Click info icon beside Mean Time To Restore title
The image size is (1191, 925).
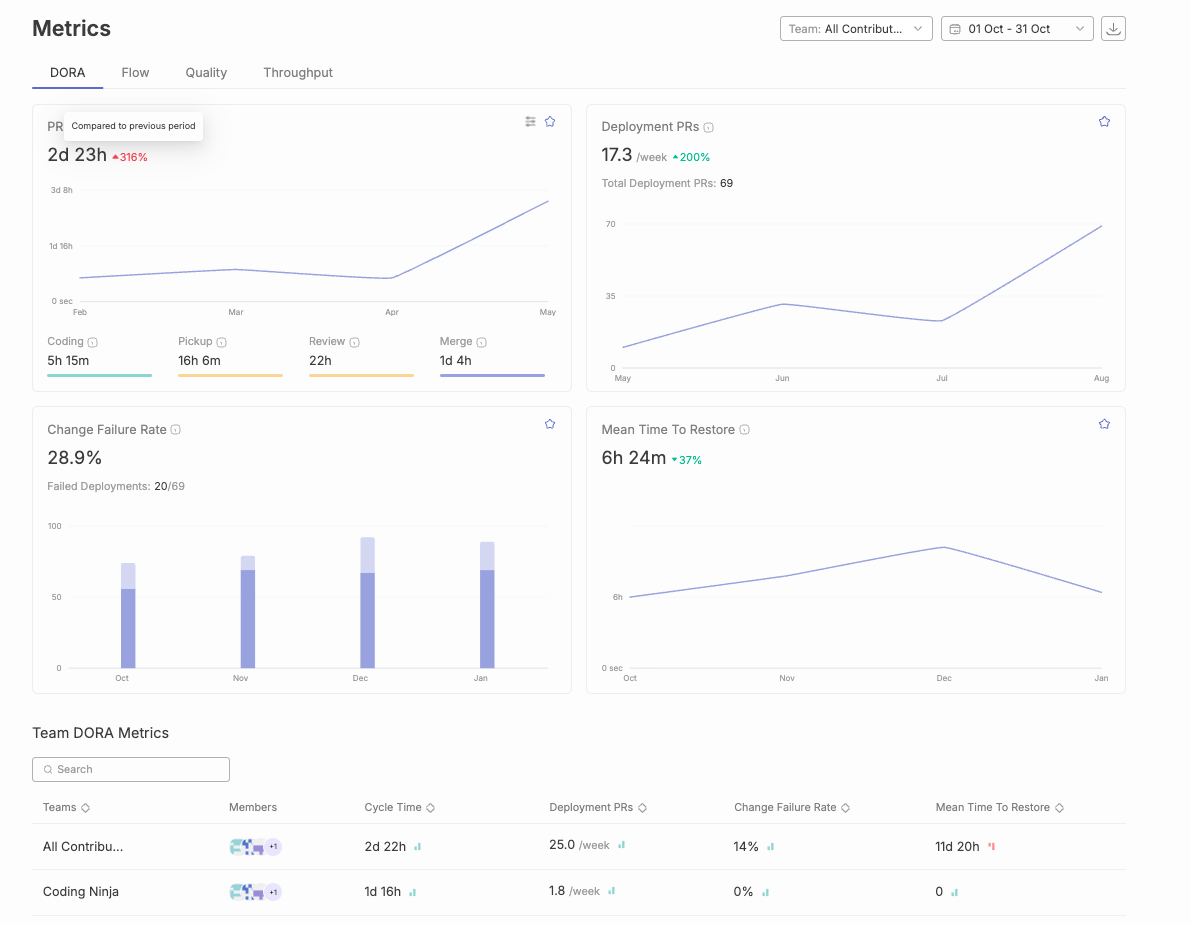pyautogui.click(x=744, y=430)
